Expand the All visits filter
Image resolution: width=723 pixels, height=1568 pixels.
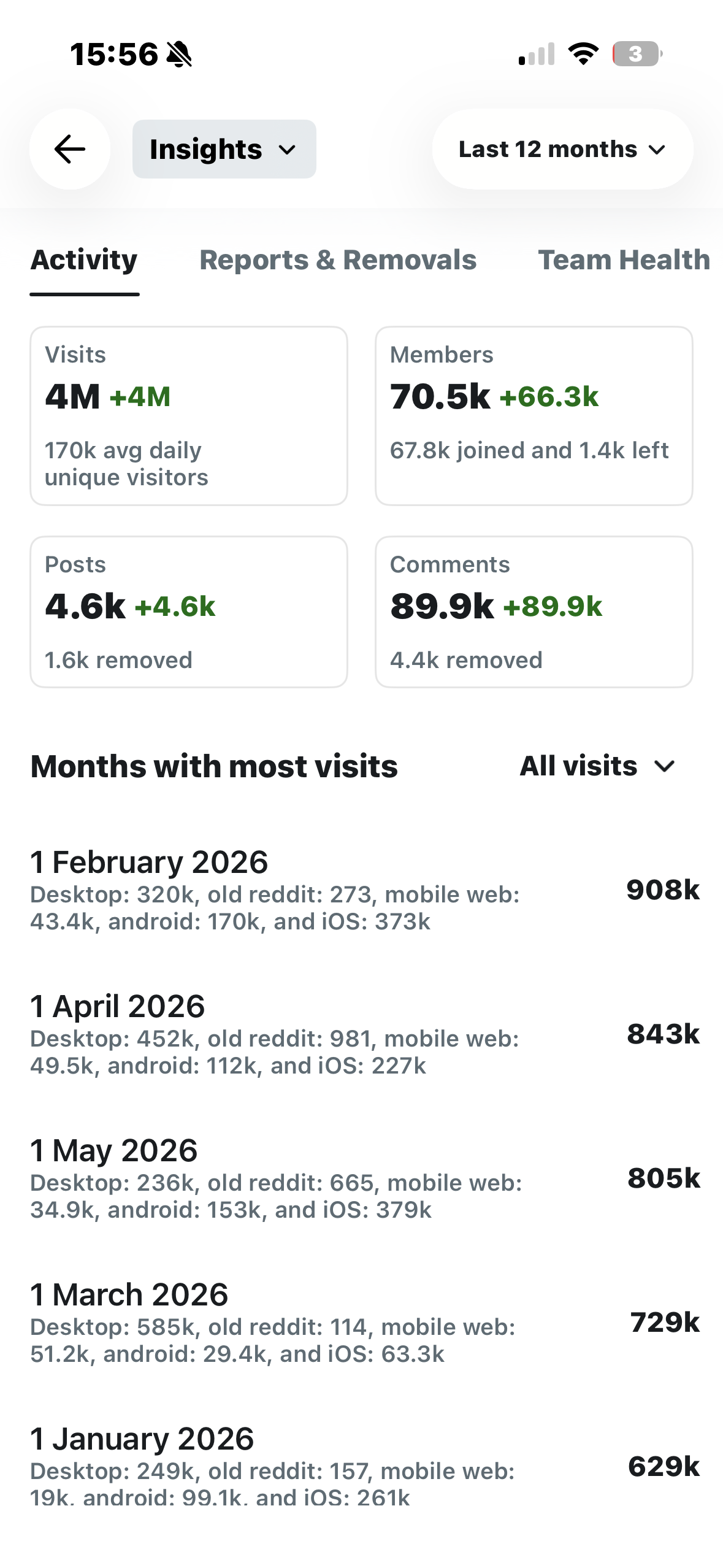click(x=597, y=766)
